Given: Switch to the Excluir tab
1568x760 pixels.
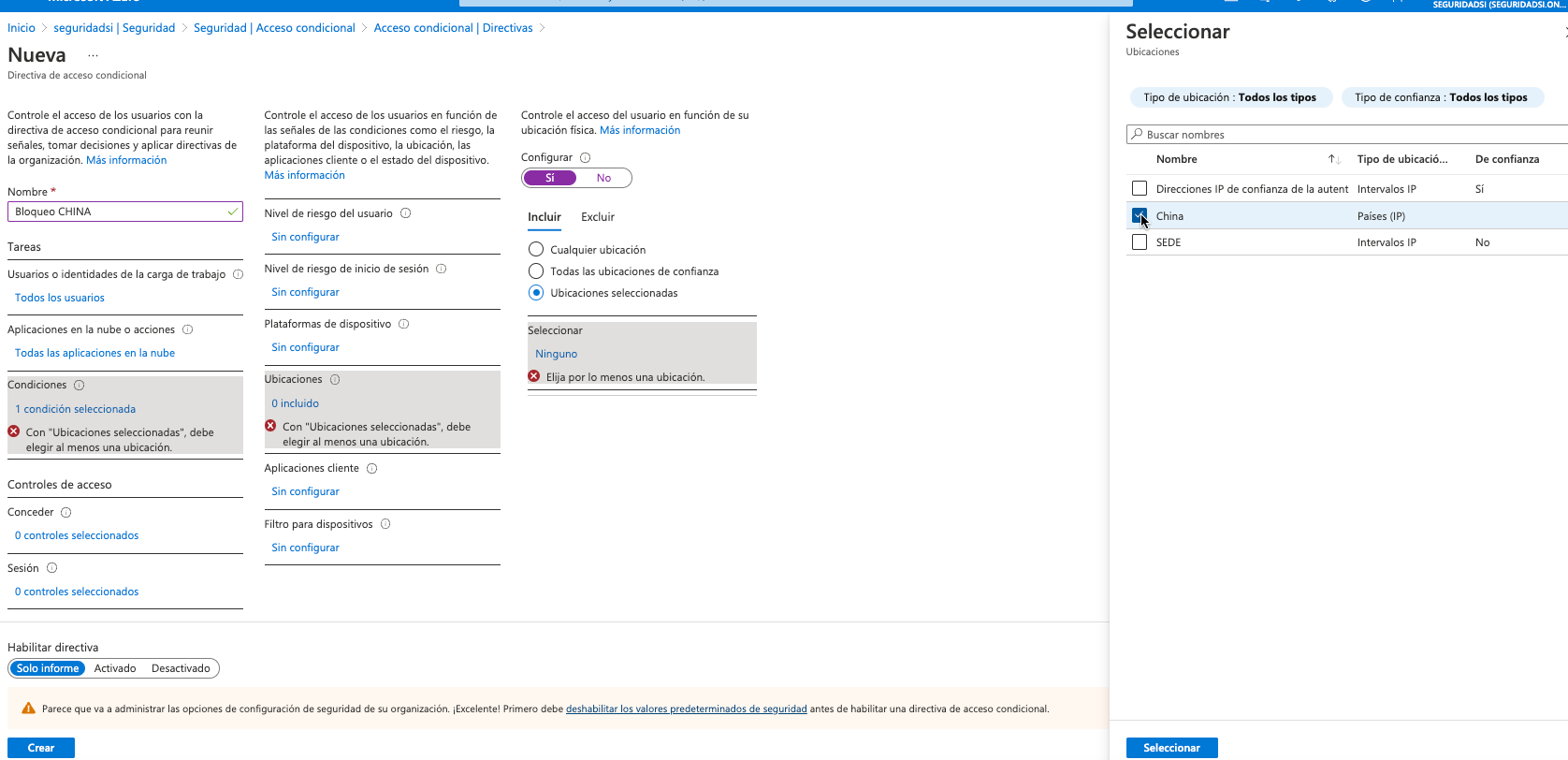Looking at the screenshot, I should [x=598, y=217].
